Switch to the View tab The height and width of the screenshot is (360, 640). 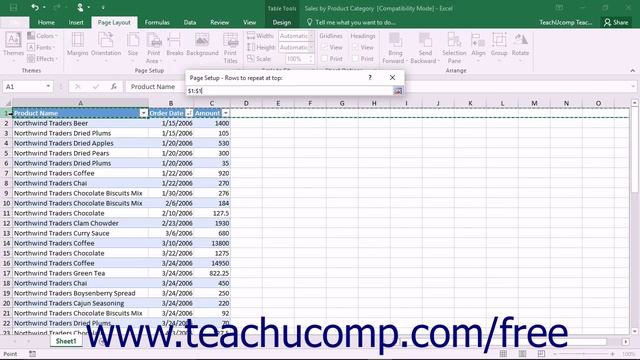pyautogui.click(x=249, y=22)
